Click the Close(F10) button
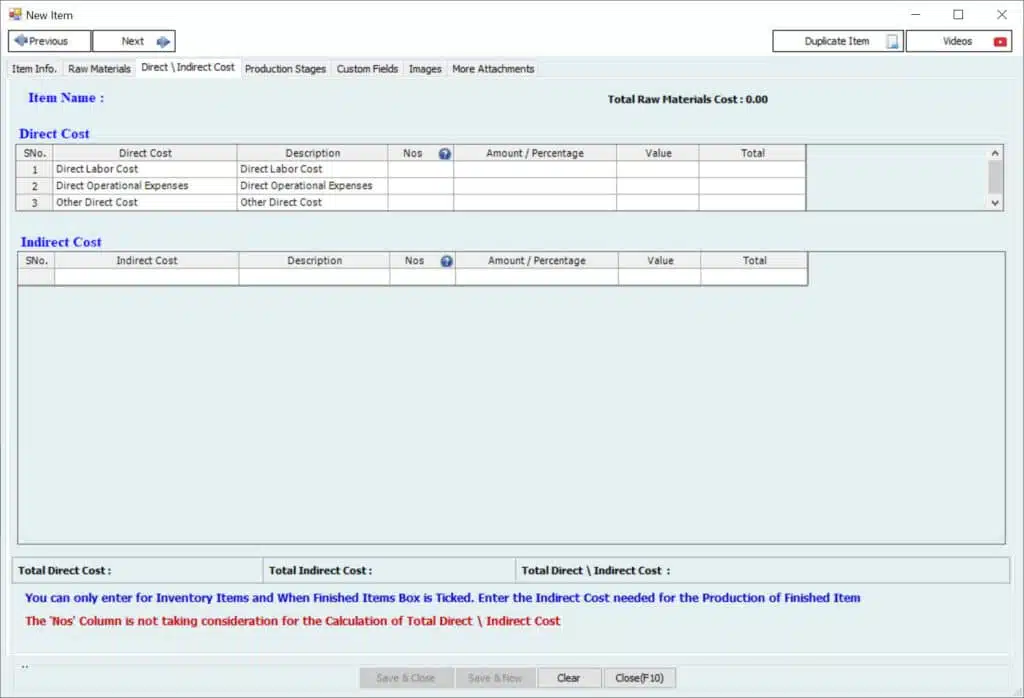 (639, 678)
